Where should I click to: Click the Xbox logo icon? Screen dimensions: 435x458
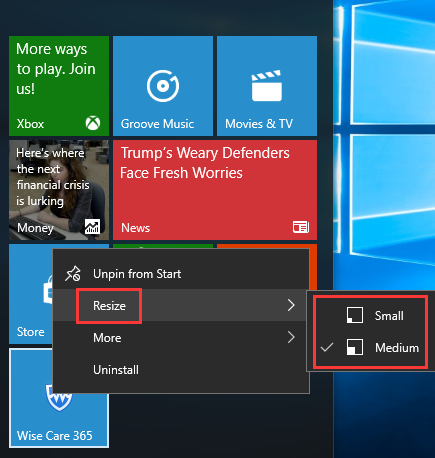93,123
